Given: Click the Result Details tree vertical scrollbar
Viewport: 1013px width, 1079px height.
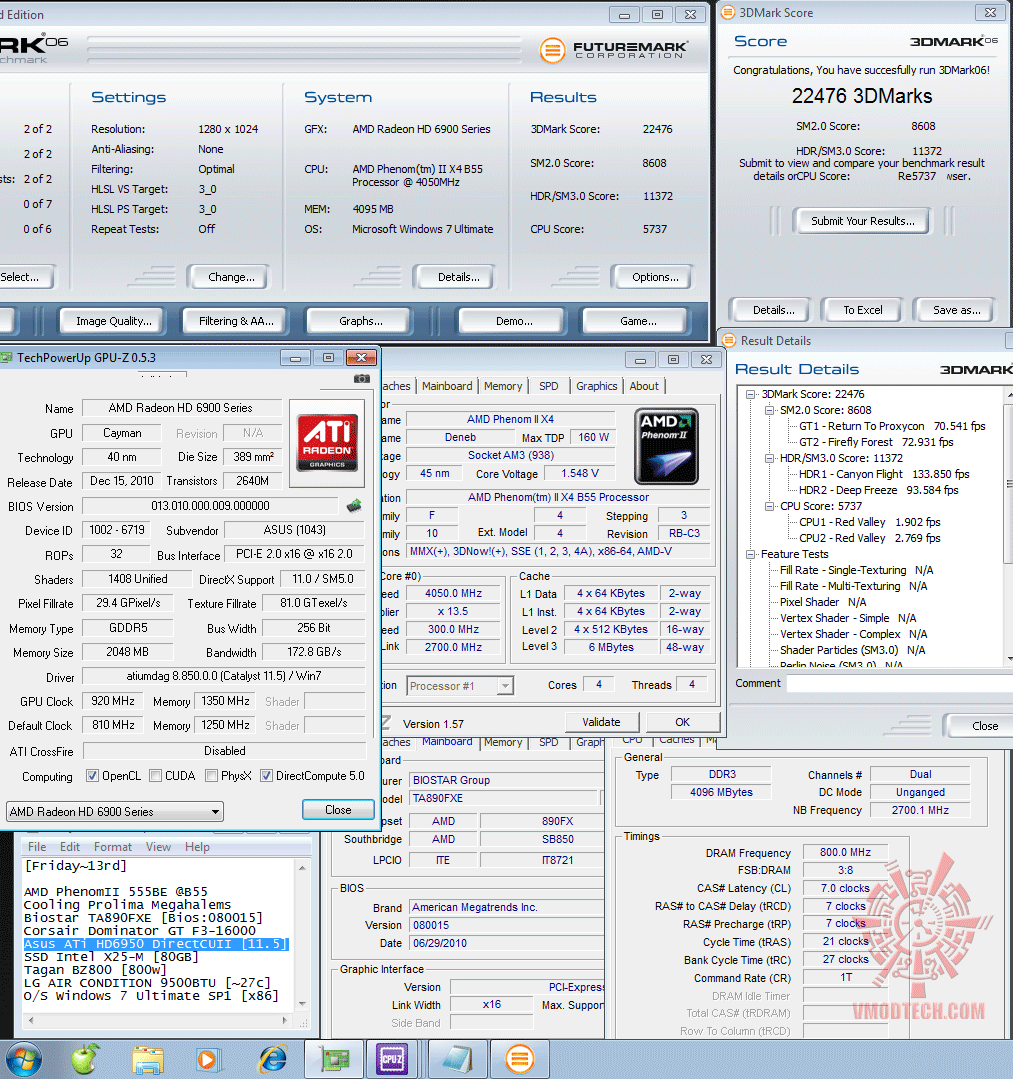Looking at the screenshot, I should pyautogui.click(x=1009, y=526).
